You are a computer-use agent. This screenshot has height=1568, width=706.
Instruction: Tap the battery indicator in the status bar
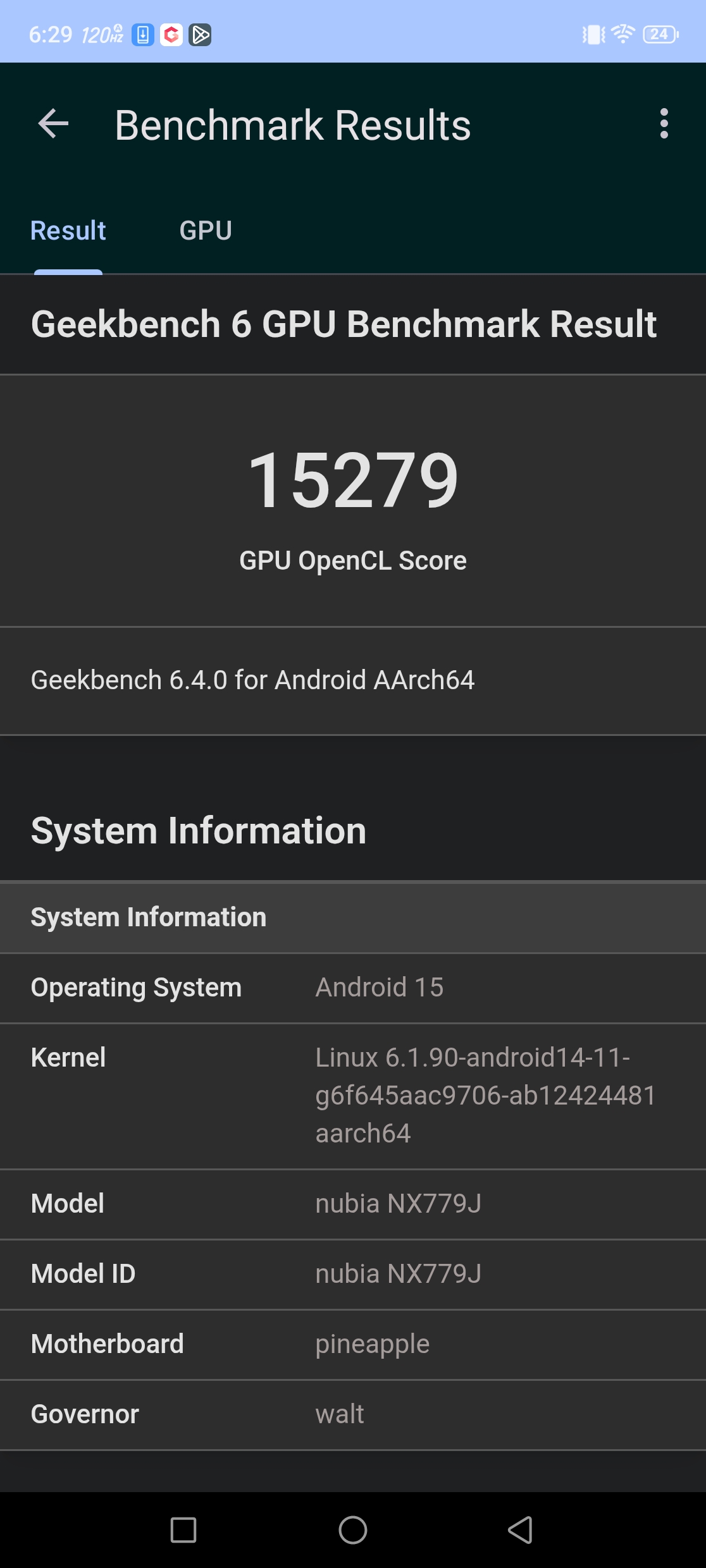point(660,34)
